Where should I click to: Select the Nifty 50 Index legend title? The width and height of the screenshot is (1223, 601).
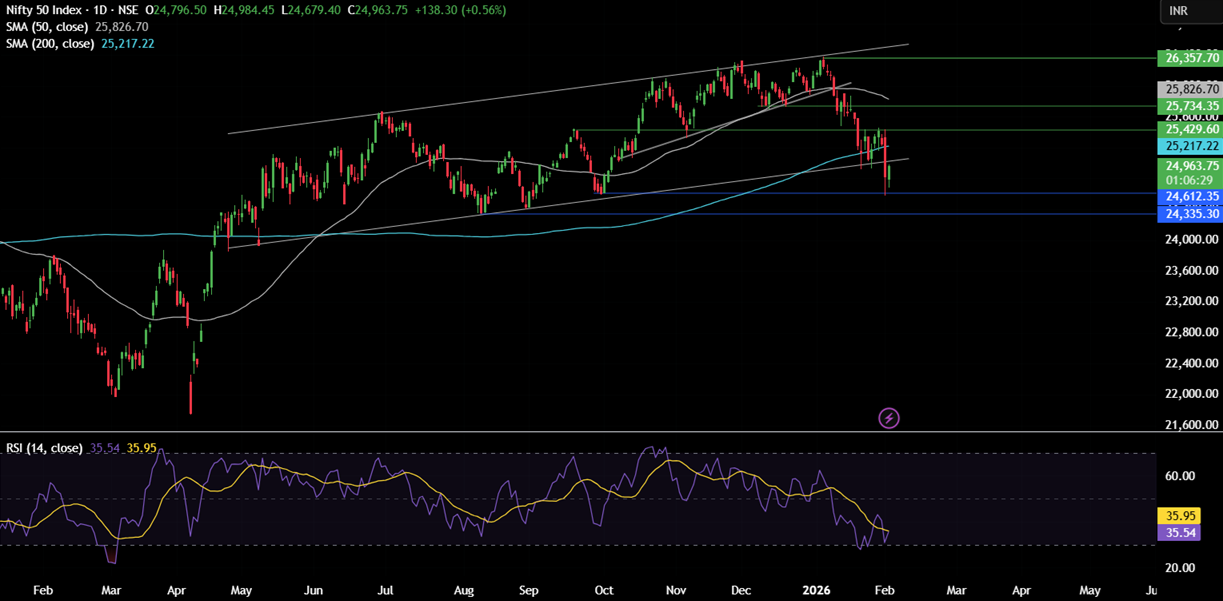pyautogui.click(x=50, y=10)
